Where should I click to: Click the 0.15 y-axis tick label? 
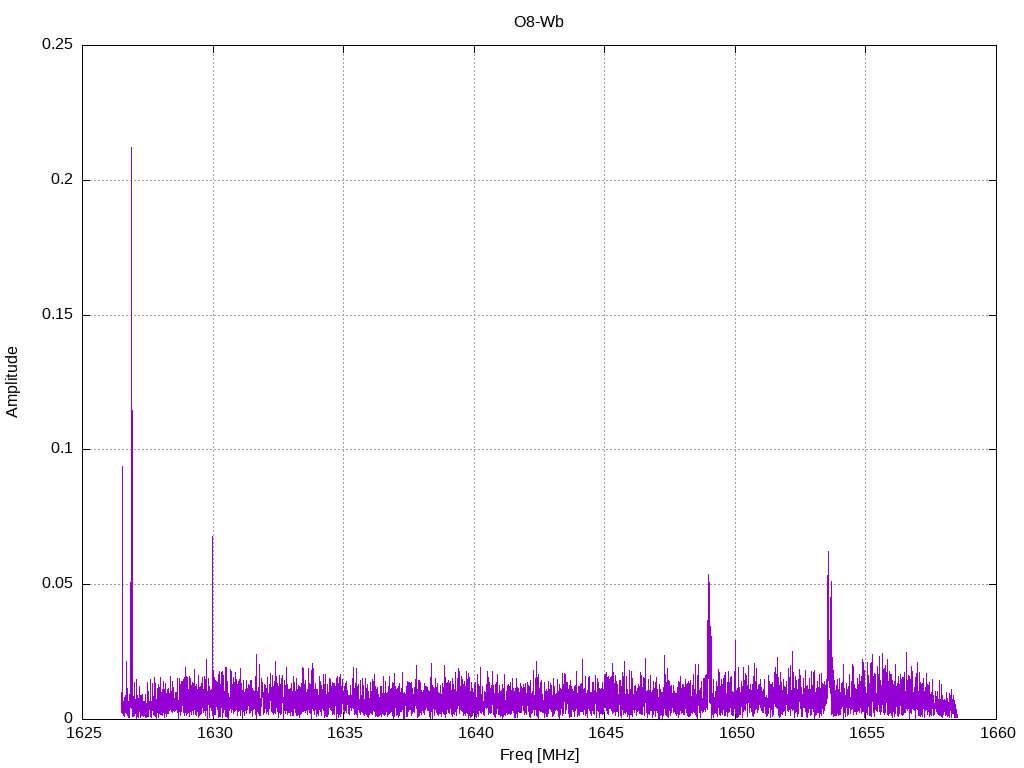[x=57, y=315]
